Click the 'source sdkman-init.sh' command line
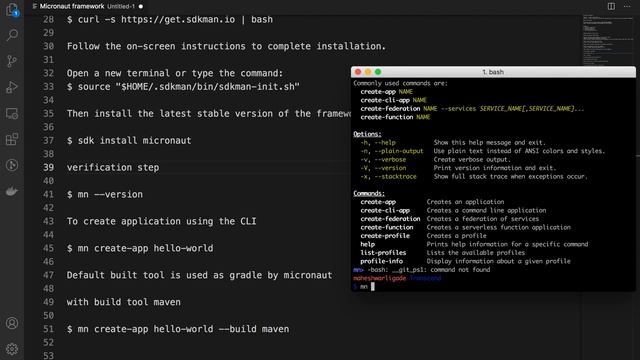Image resolution: width=640 pixels, height=360 pixels. click(x=183, y=87)
